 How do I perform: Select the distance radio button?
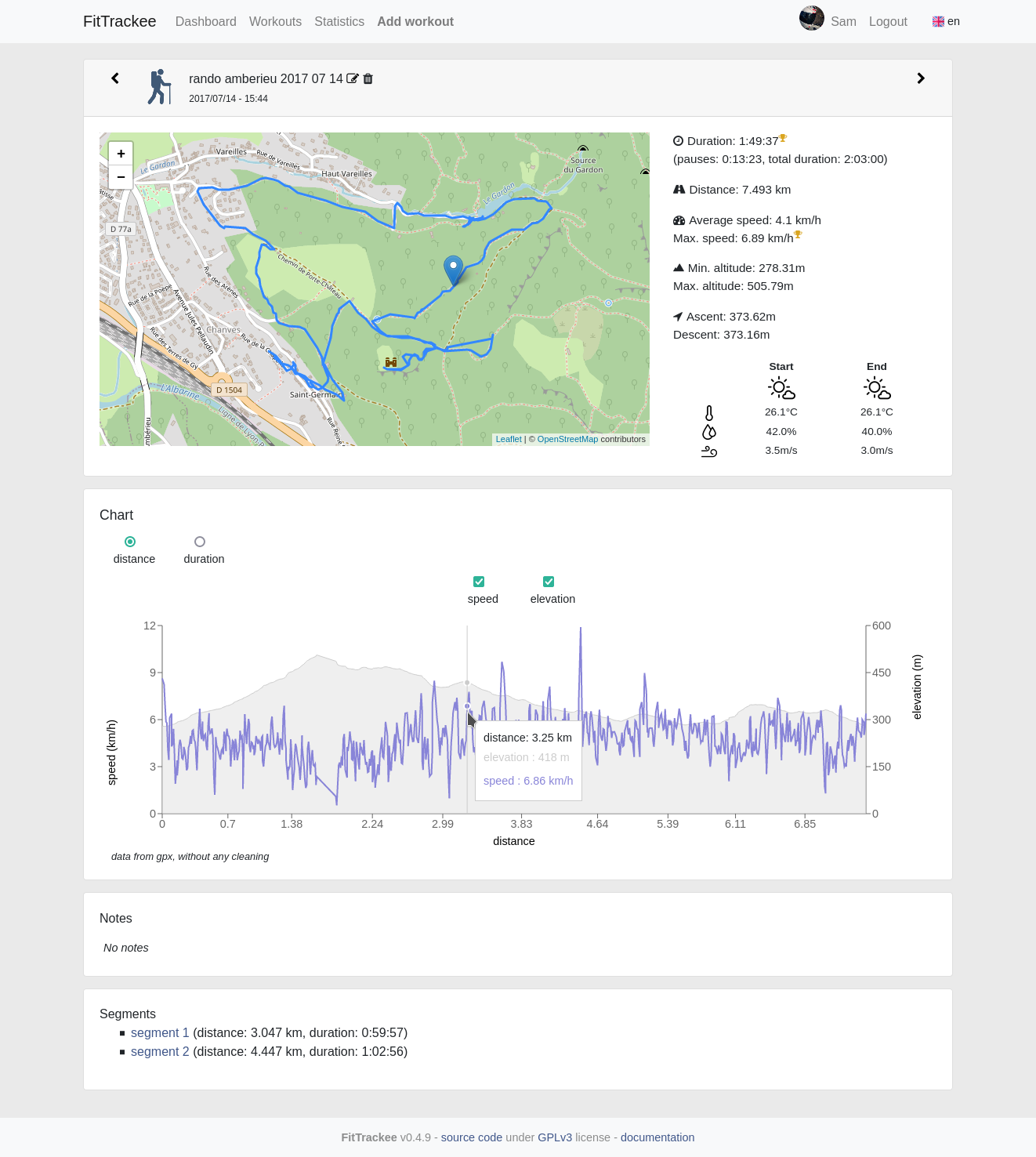click(x=130, y=542)
